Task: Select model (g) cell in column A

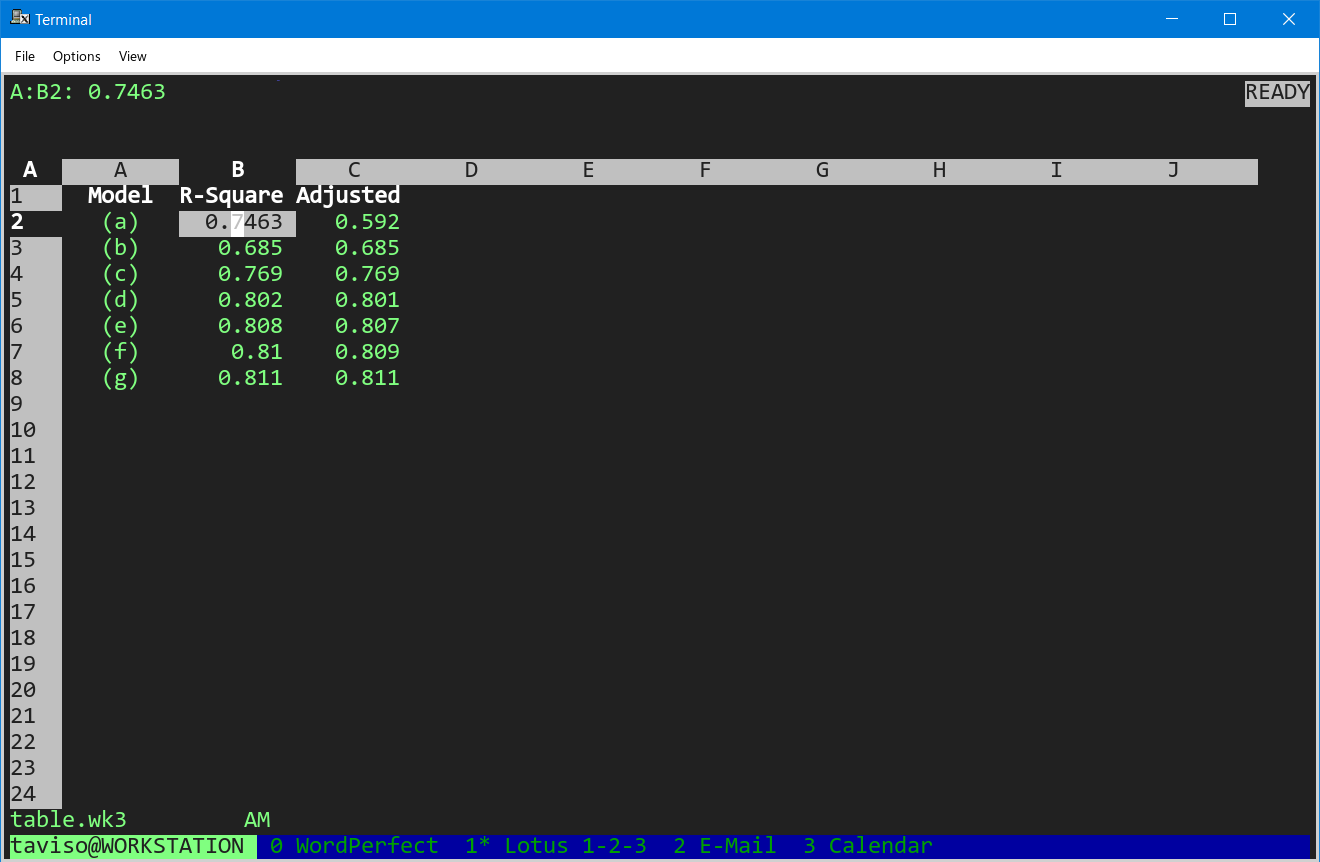Action: pyautogui.click(x=120, y=378)
